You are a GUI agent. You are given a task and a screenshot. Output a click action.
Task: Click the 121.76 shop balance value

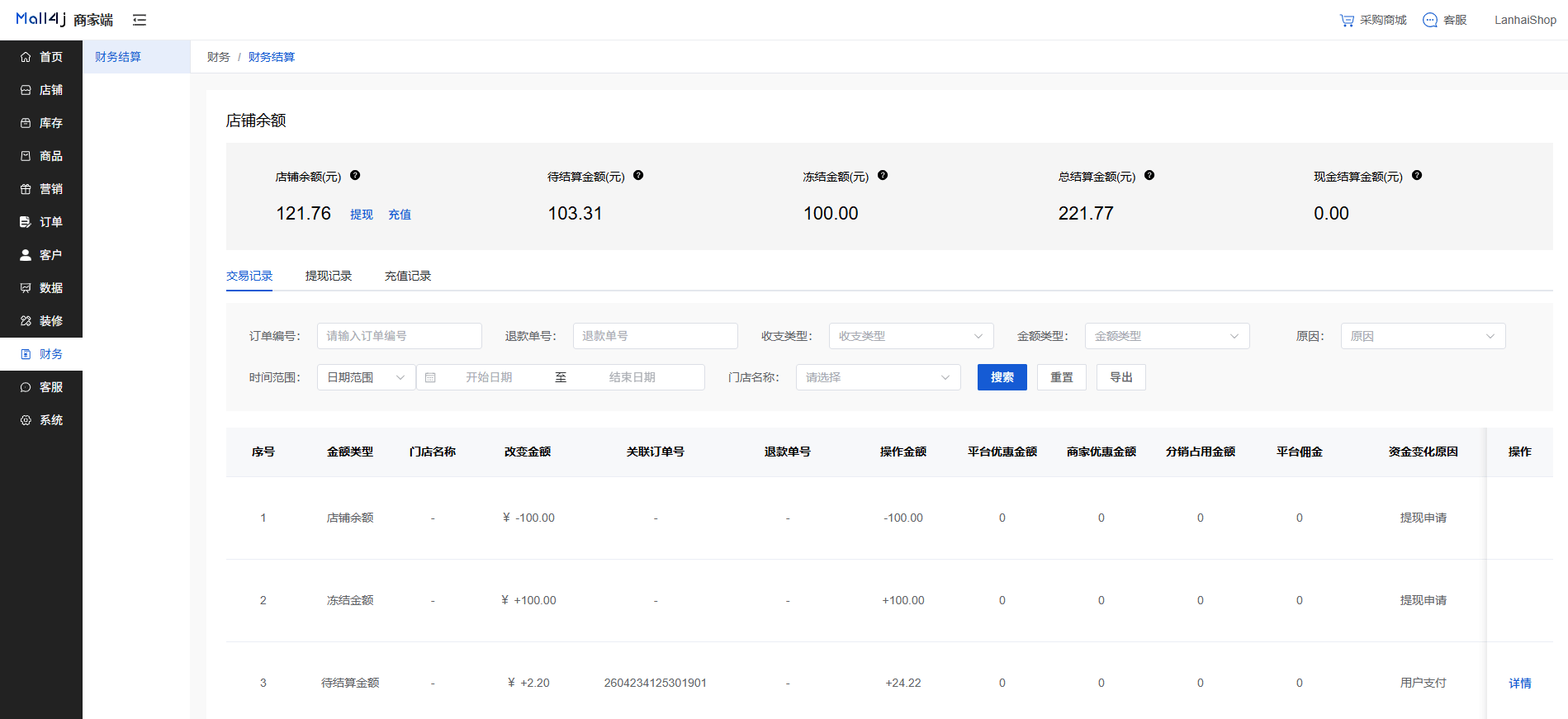click(x=303, y=214)
